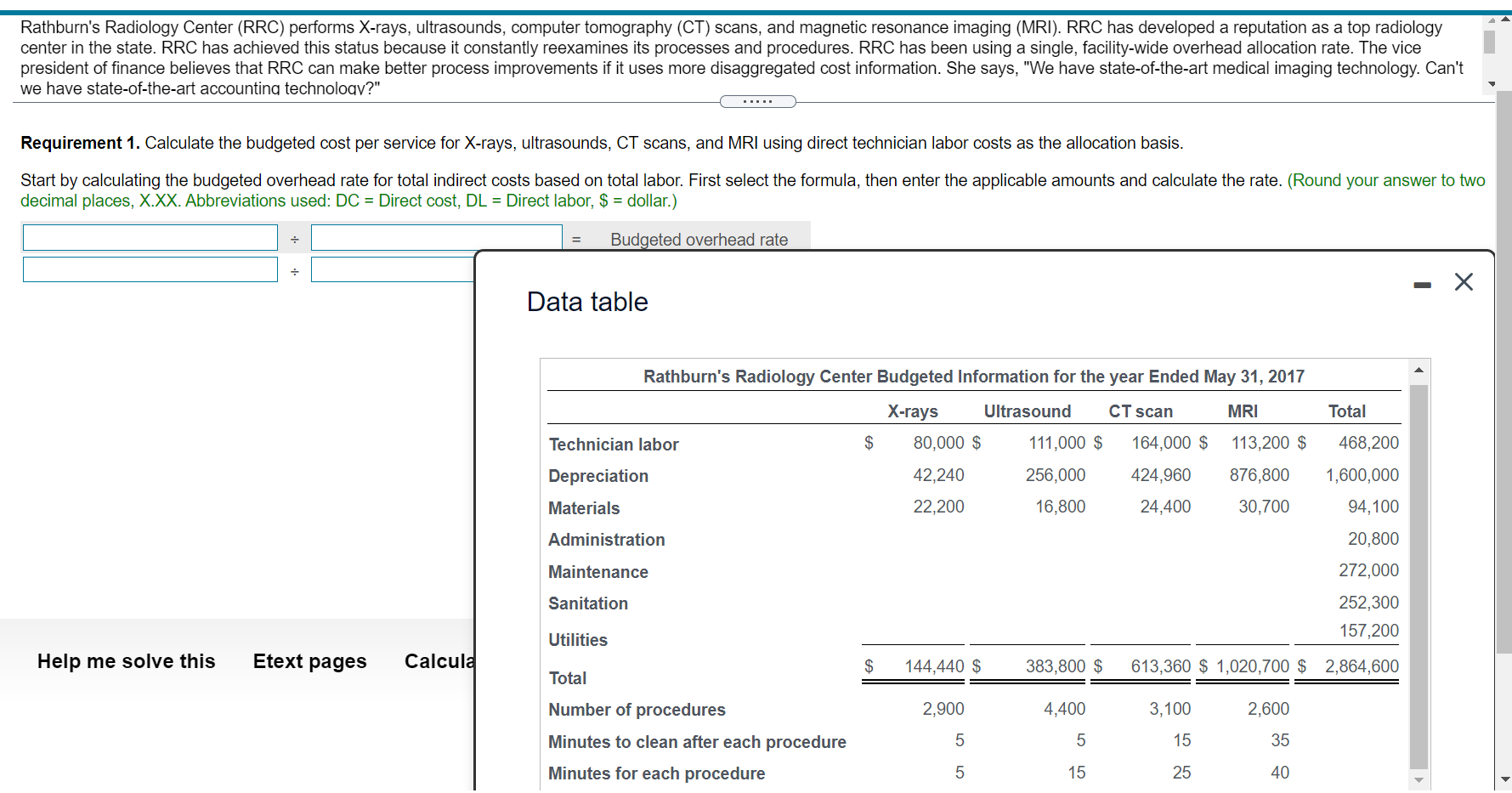The width and height of the screenshot is (1512, 793).
Task: Select the 'Sanitation' row label
Action: [588, 603]
